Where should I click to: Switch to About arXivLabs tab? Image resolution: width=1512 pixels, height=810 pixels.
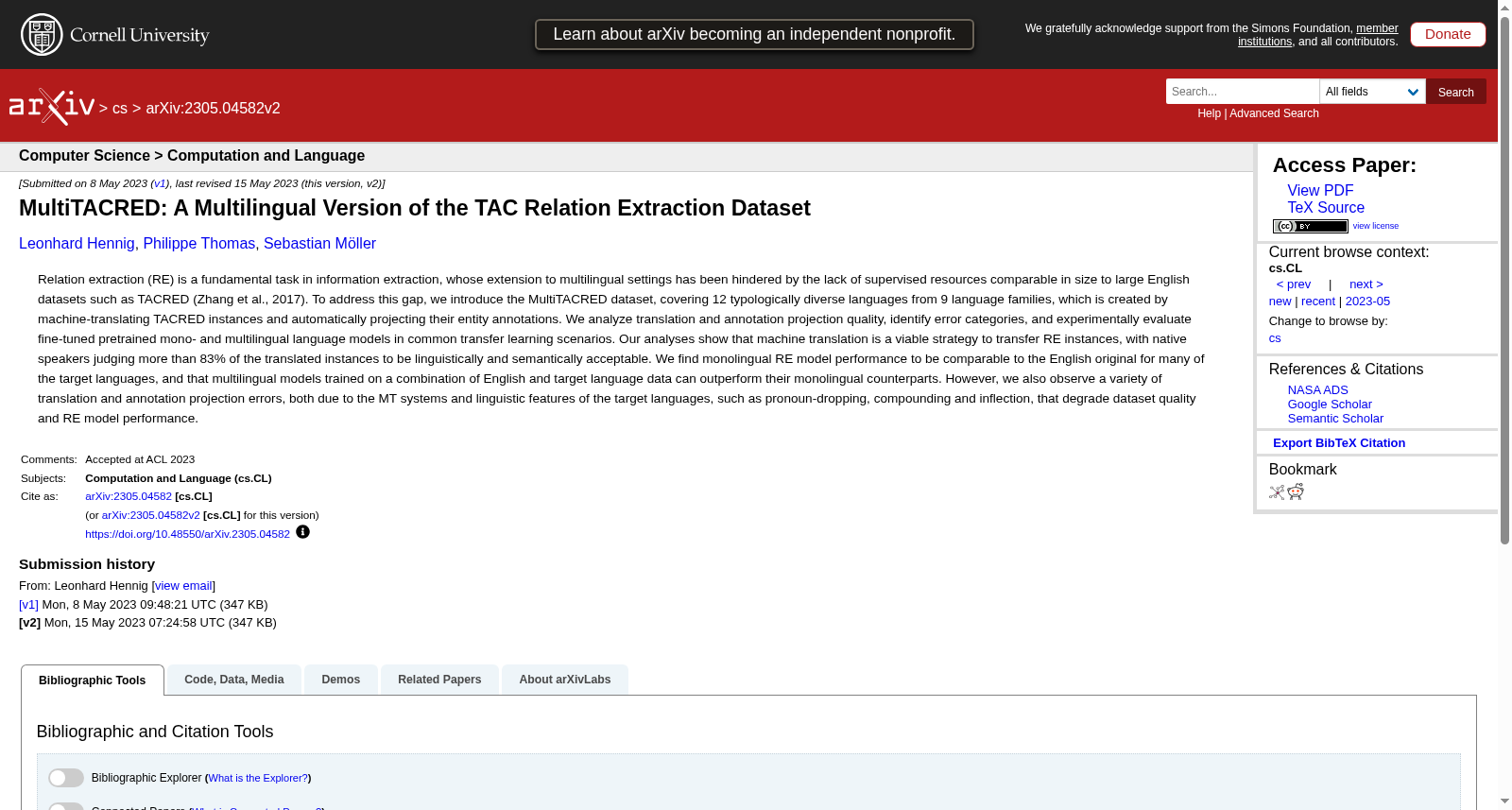tap(565, 680)
